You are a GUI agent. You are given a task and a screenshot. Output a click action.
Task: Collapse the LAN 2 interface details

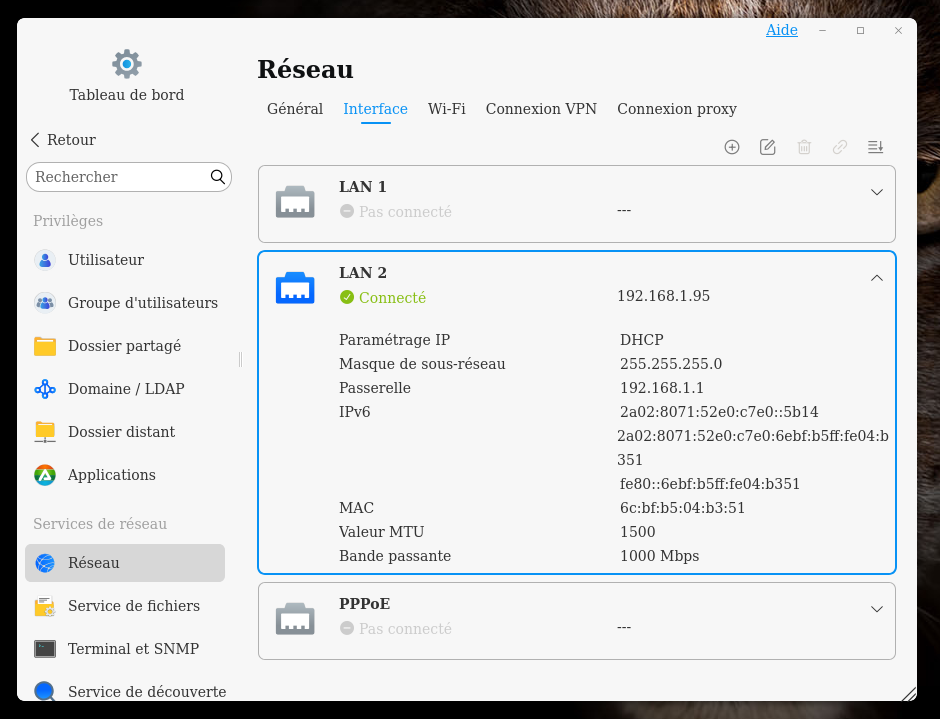point(877,278)
